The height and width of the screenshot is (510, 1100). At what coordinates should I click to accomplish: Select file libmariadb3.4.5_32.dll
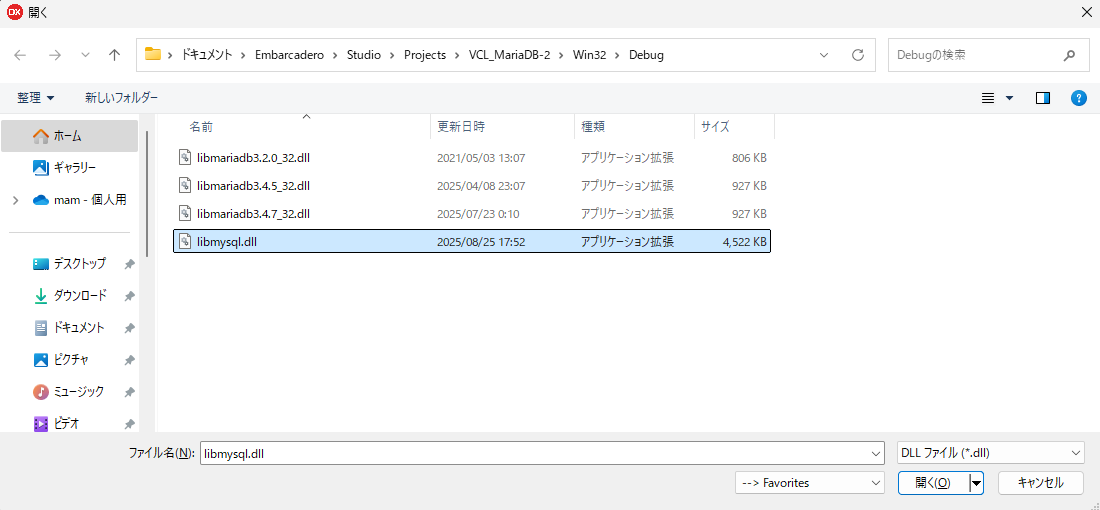pyautogui.click(x=472, y=186)
